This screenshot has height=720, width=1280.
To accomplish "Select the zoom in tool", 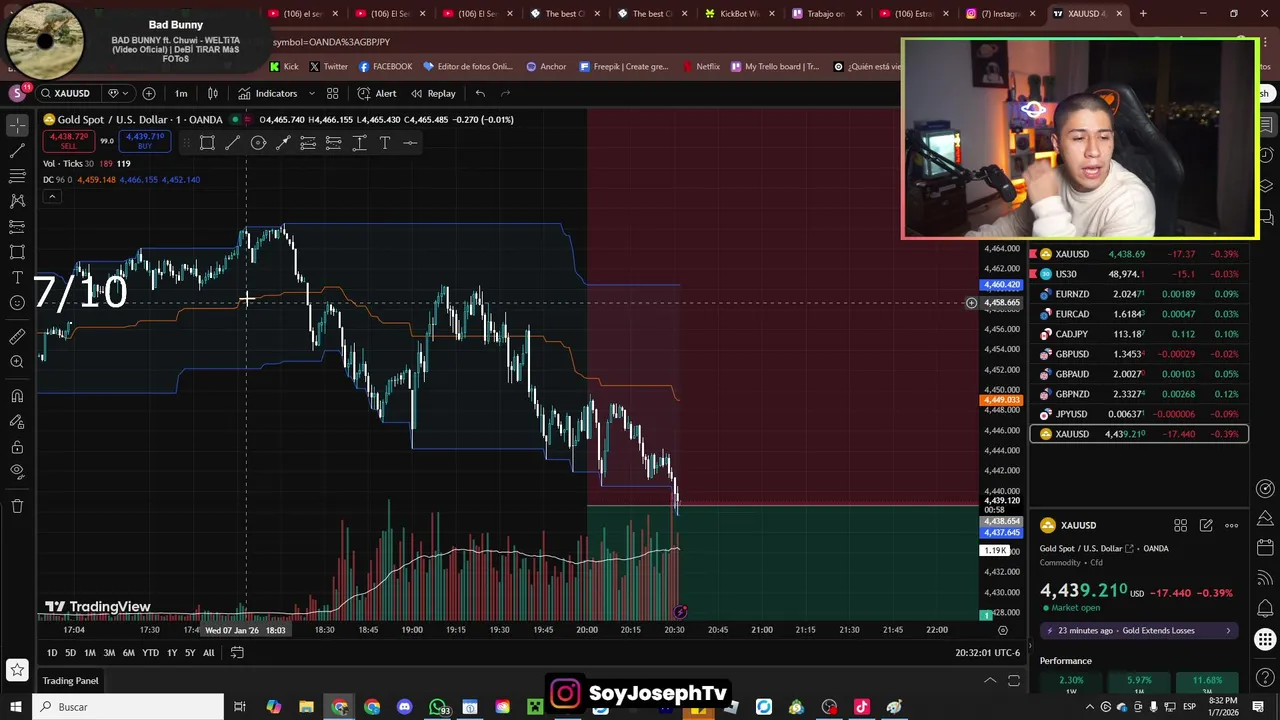I will [x=17, y=362].
